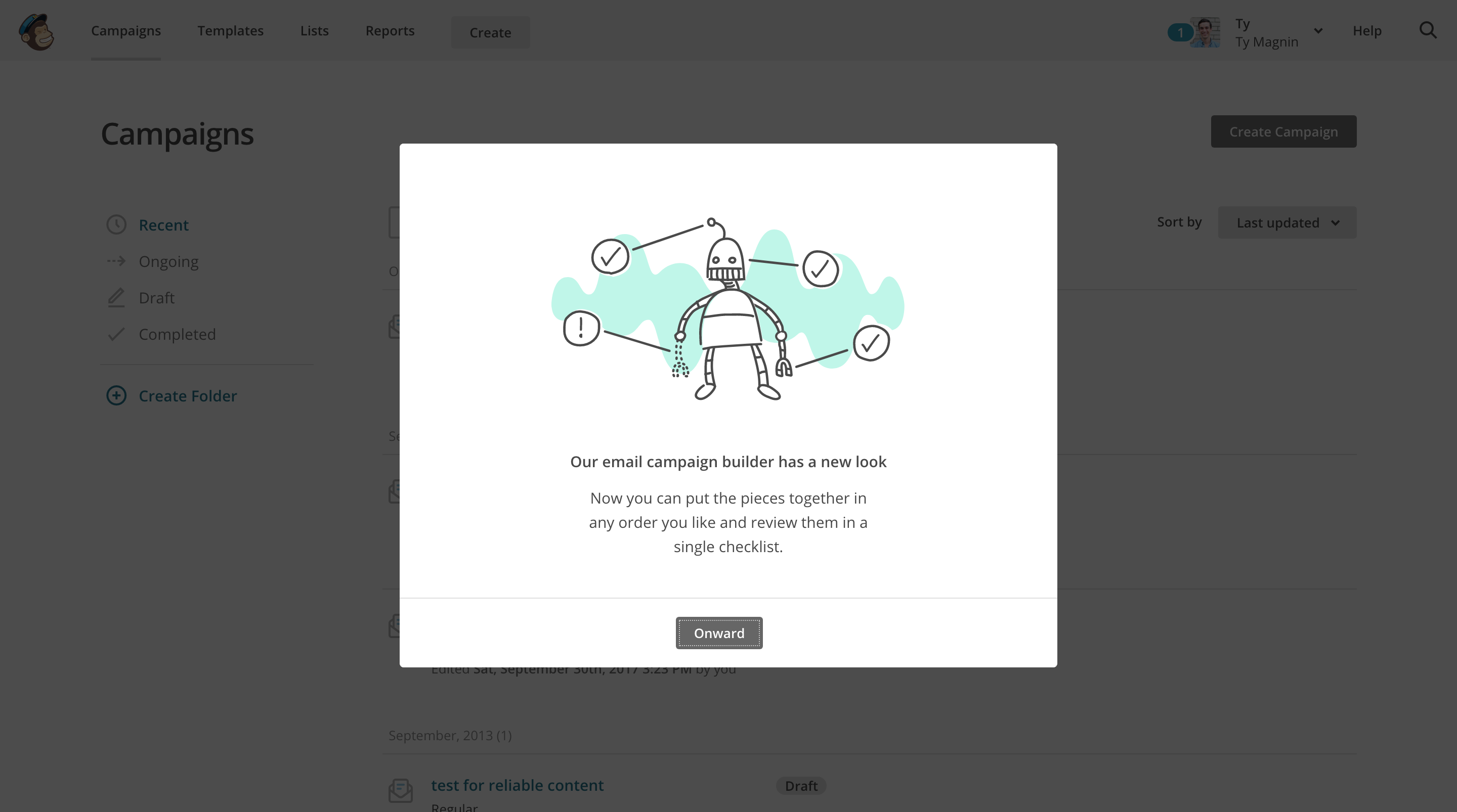1457x812 pixels.
Task: Open the Last updated sort dropdown
Action: click(x=1287, y=222)
